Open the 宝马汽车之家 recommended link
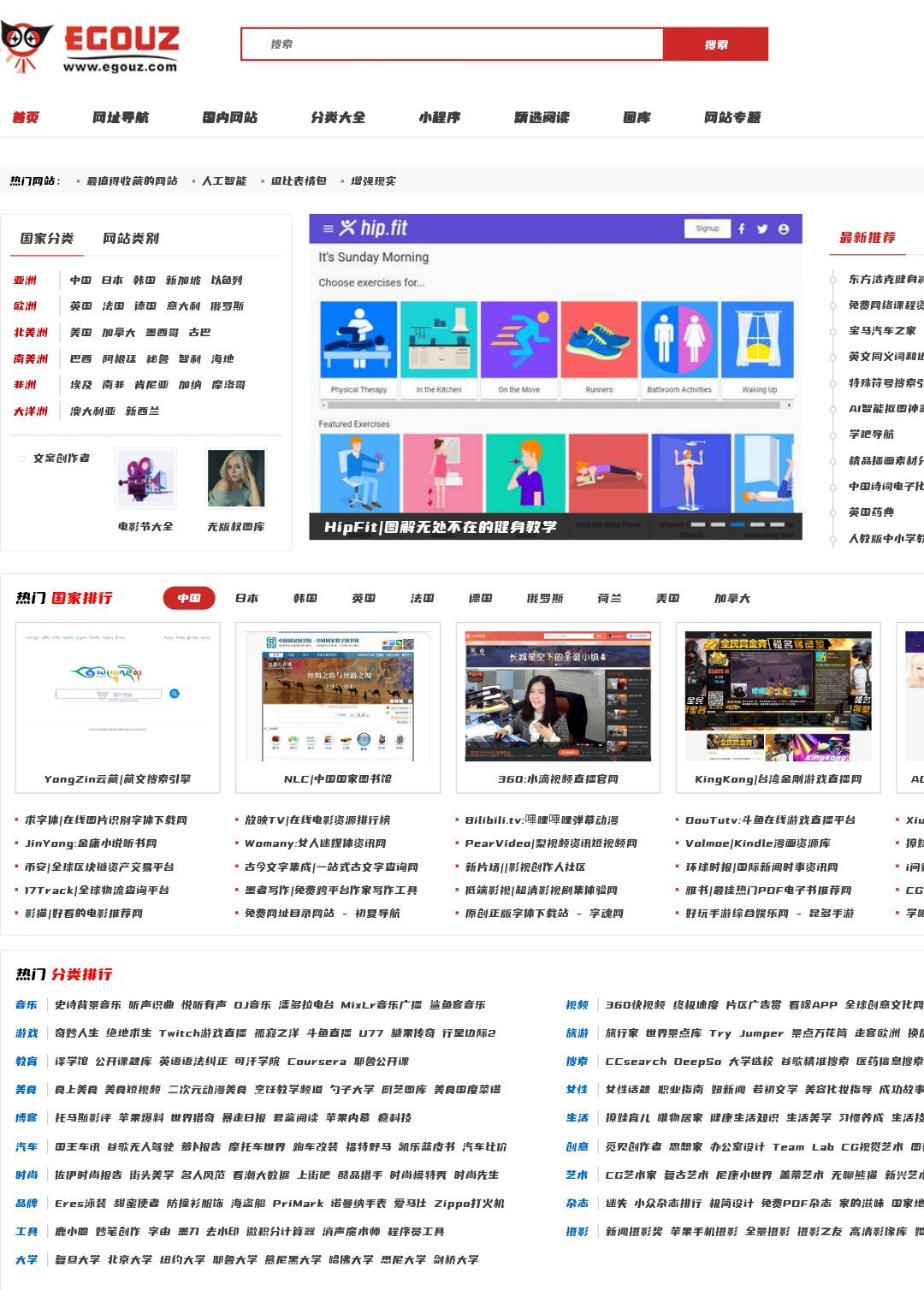This screenshot has height=1290, width=924. [x=882, y=330]
